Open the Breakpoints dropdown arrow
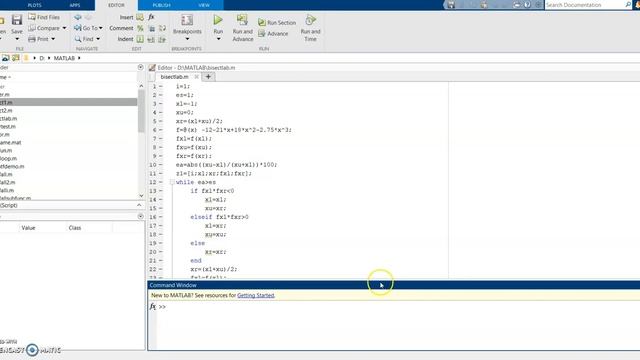Image resolution: width=640 pixels, height=360 pixels. [187, 39]
